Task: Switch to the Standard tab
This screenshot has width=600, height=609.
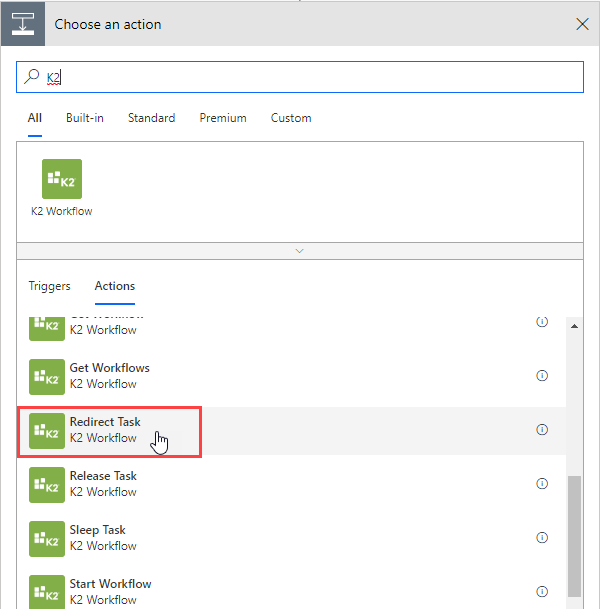Action: click(x=151, y=118)
